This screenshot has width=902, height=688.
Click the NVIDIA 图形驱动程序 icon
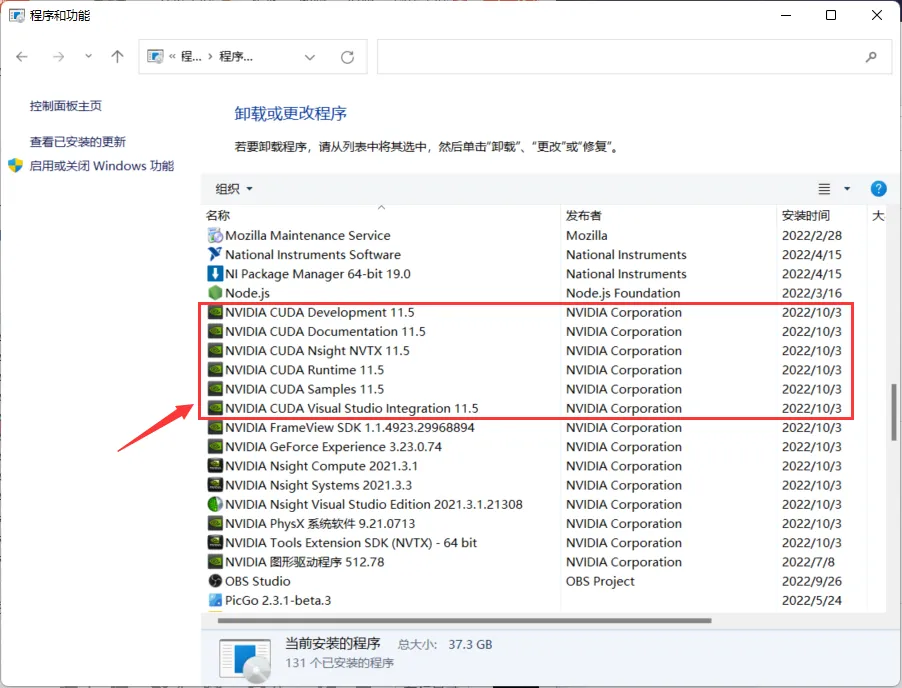[x=215, y=562]
